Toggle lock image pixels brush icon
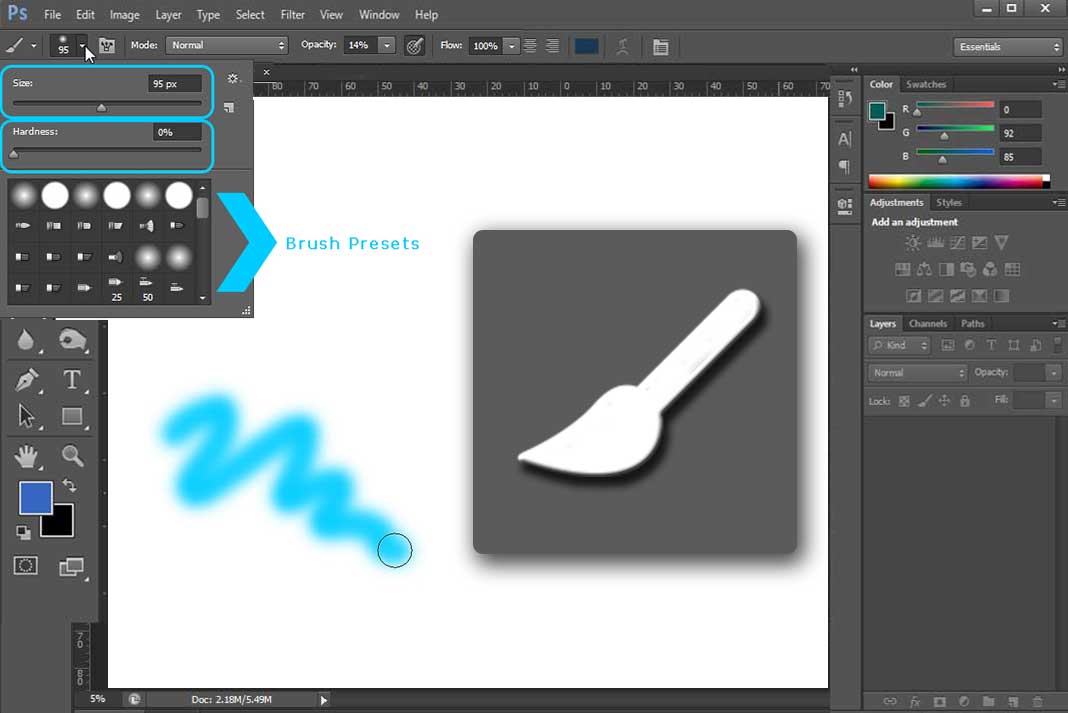 coord(924,401)
